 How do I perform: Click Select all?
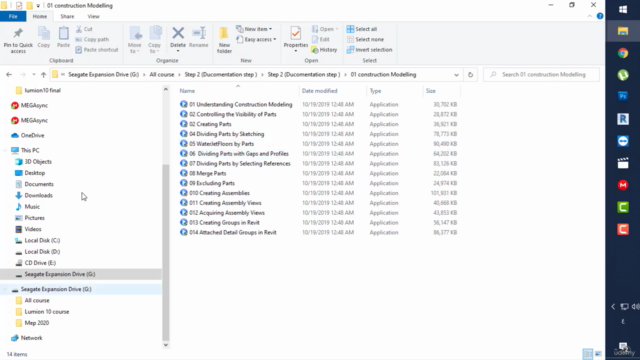[362, 29]
